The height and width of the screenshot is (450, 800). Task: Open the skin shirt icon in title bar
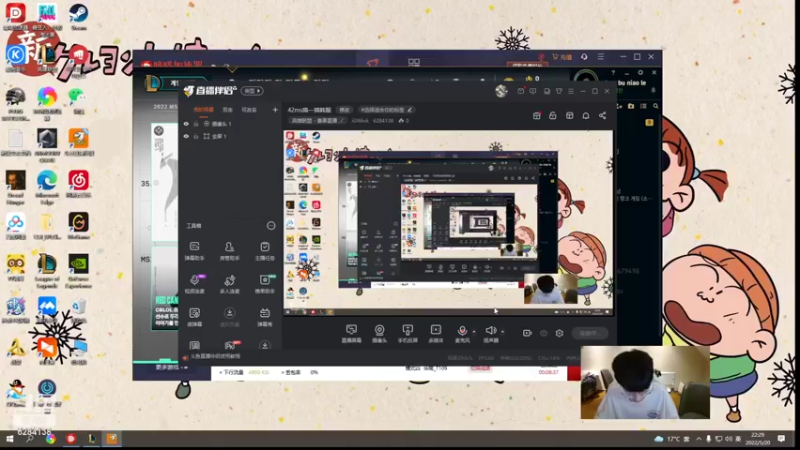click(559, 91)
